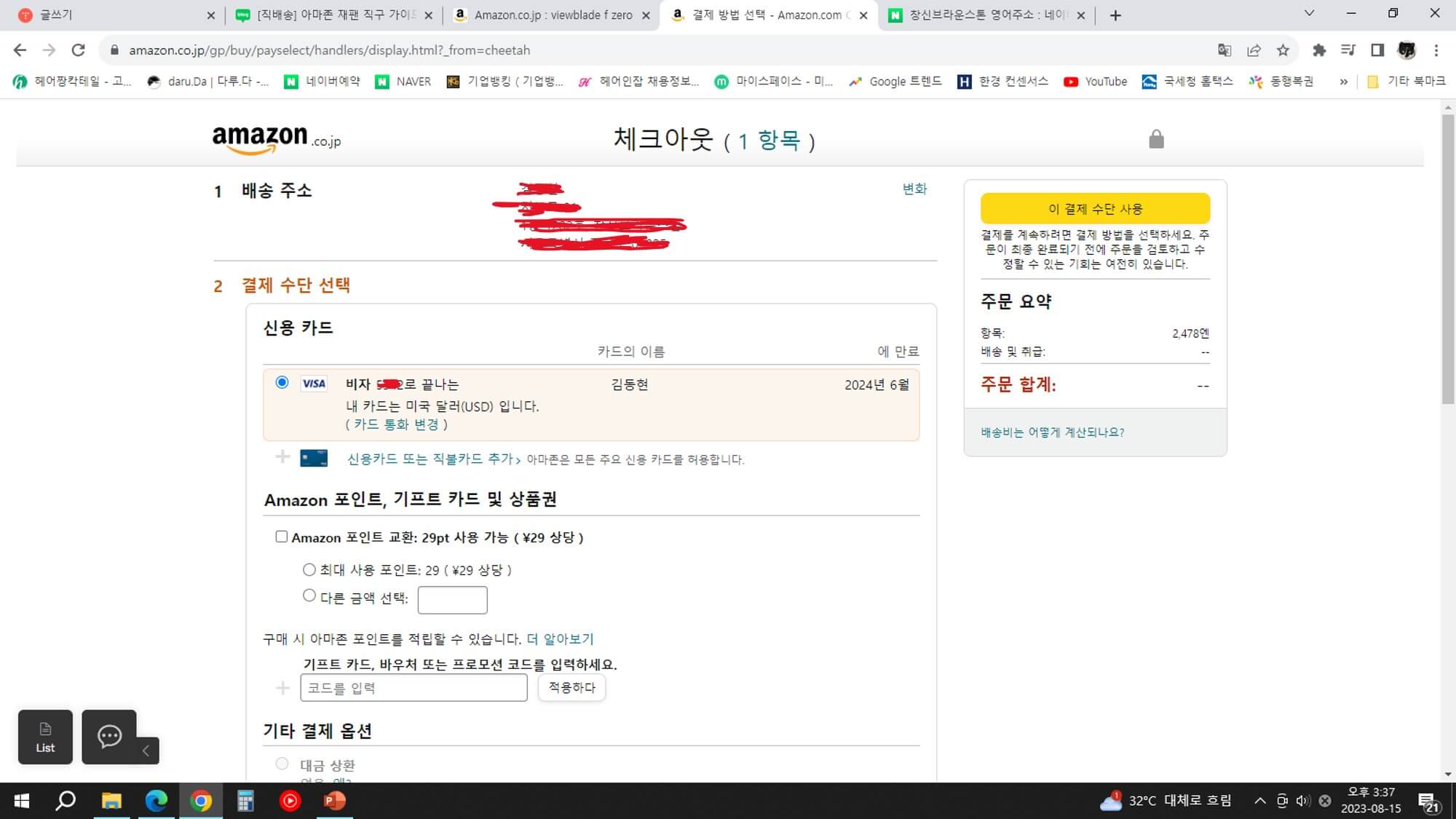Open Chrome side panel icon
This screenshot has height=819, width=1456.
[1377, 50]
